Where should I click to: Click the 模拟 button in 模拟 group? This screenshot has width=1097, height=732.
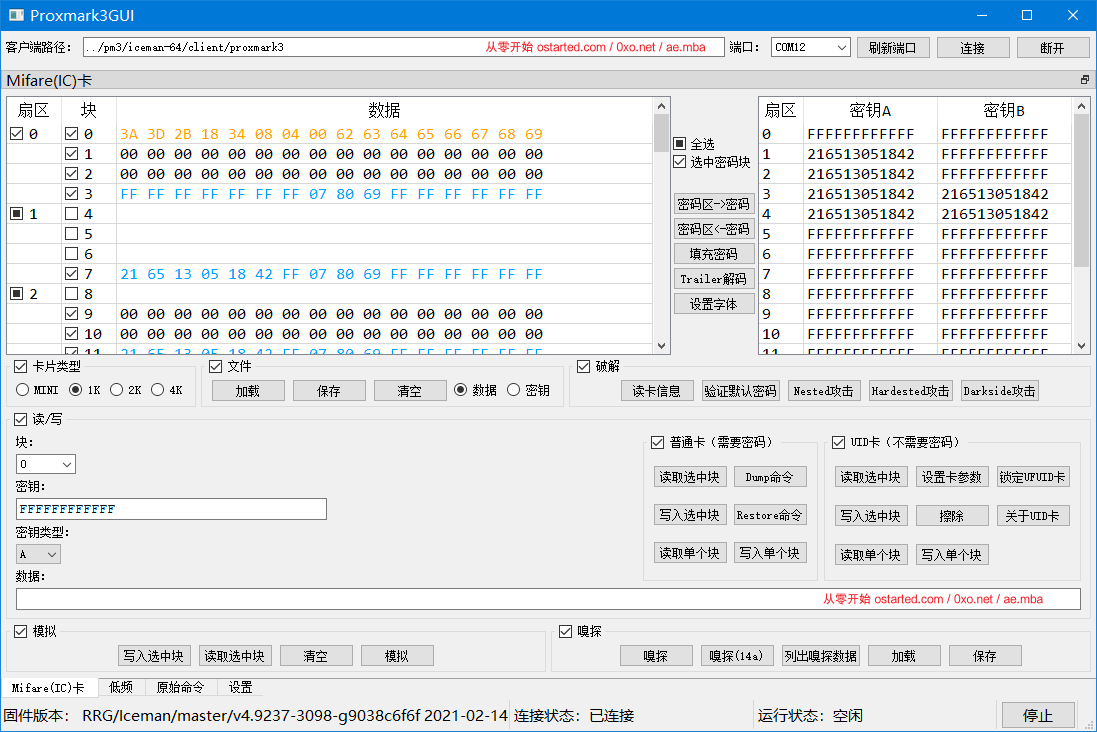click(397, 656)
